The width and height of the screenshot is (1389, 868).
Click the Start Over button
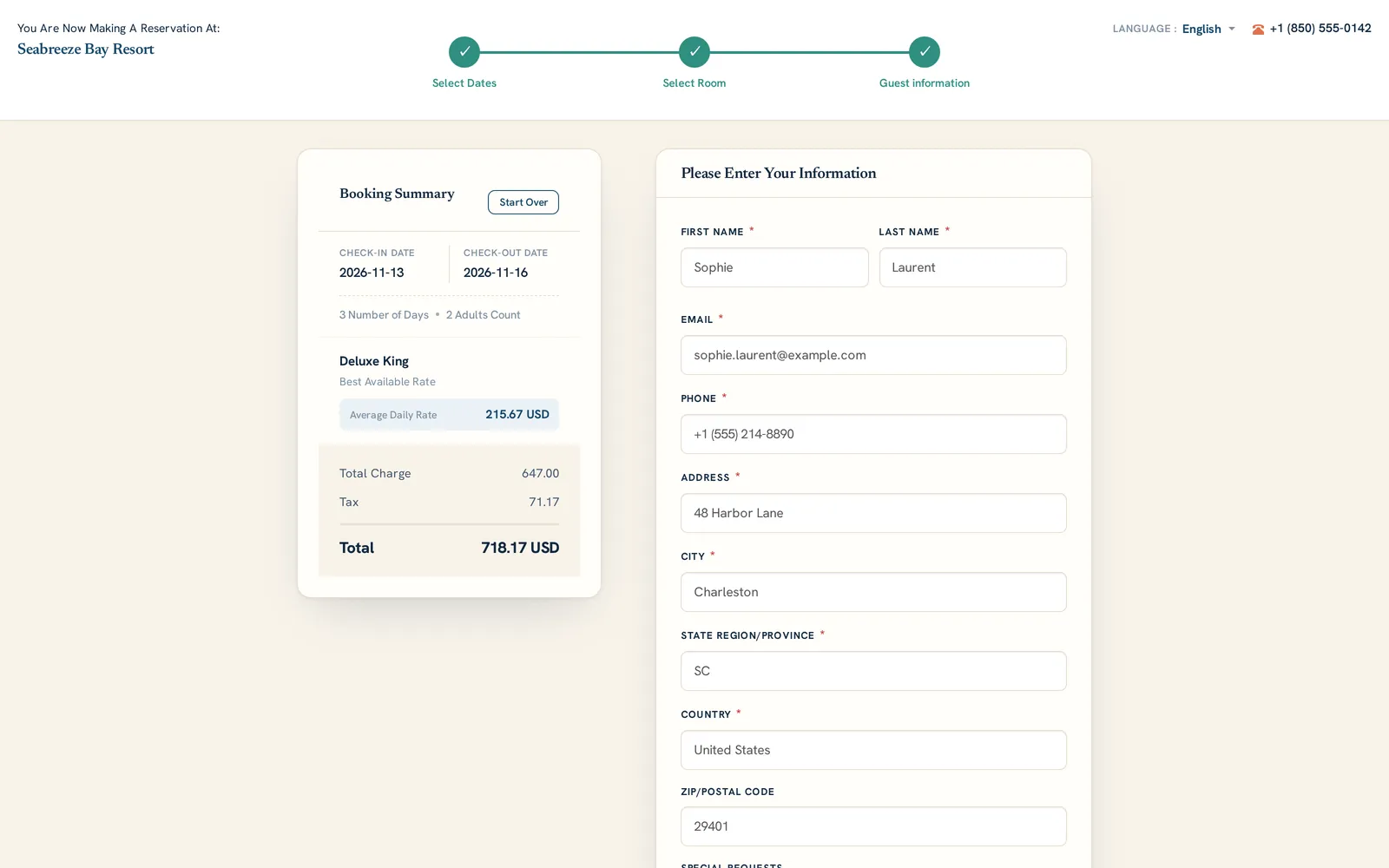click(x=523, y=202)
